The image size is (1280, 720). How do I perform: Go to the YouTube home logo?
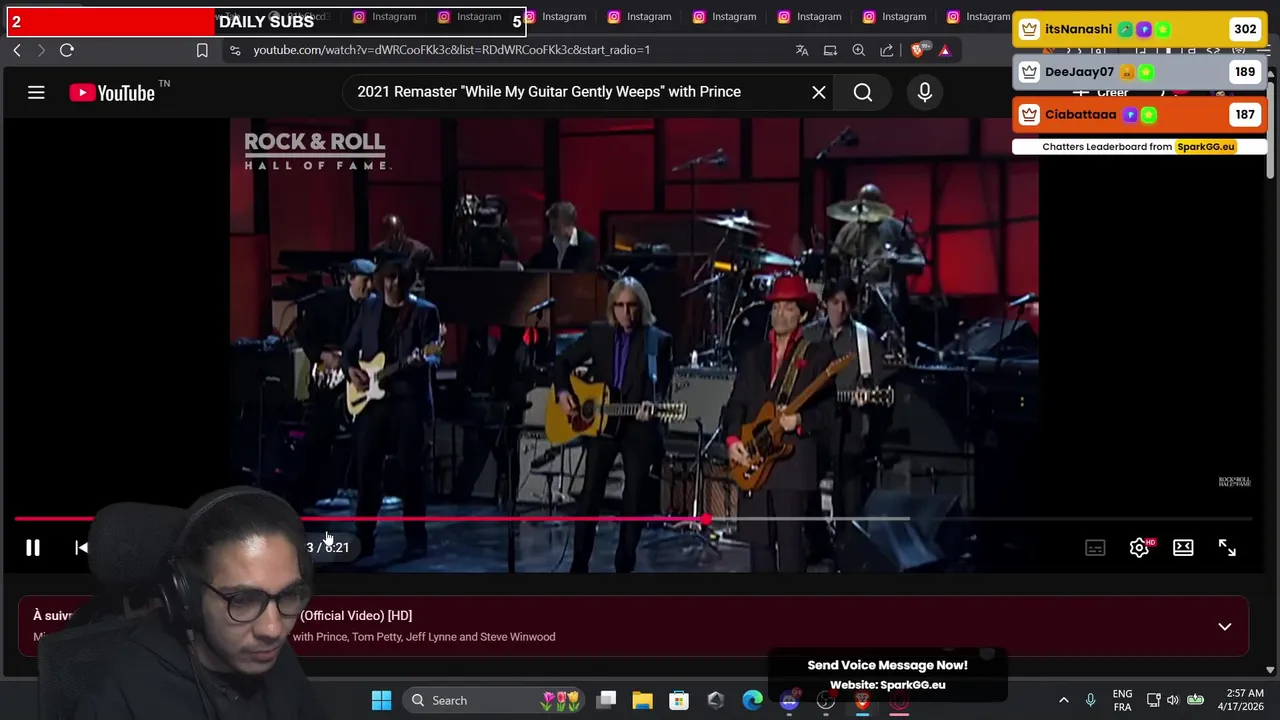tap(112, 93)
